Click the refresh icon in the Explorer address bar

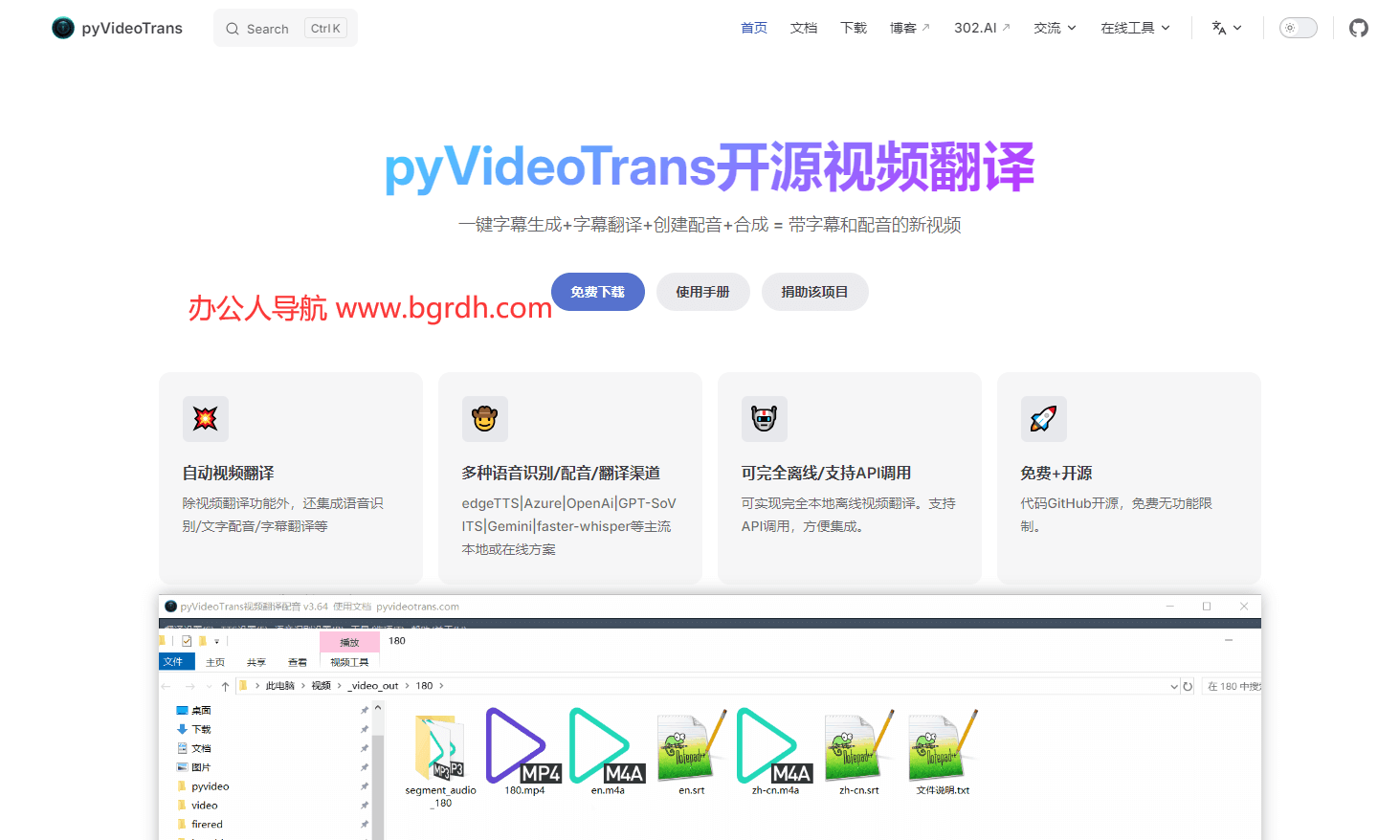[1189, 686]
